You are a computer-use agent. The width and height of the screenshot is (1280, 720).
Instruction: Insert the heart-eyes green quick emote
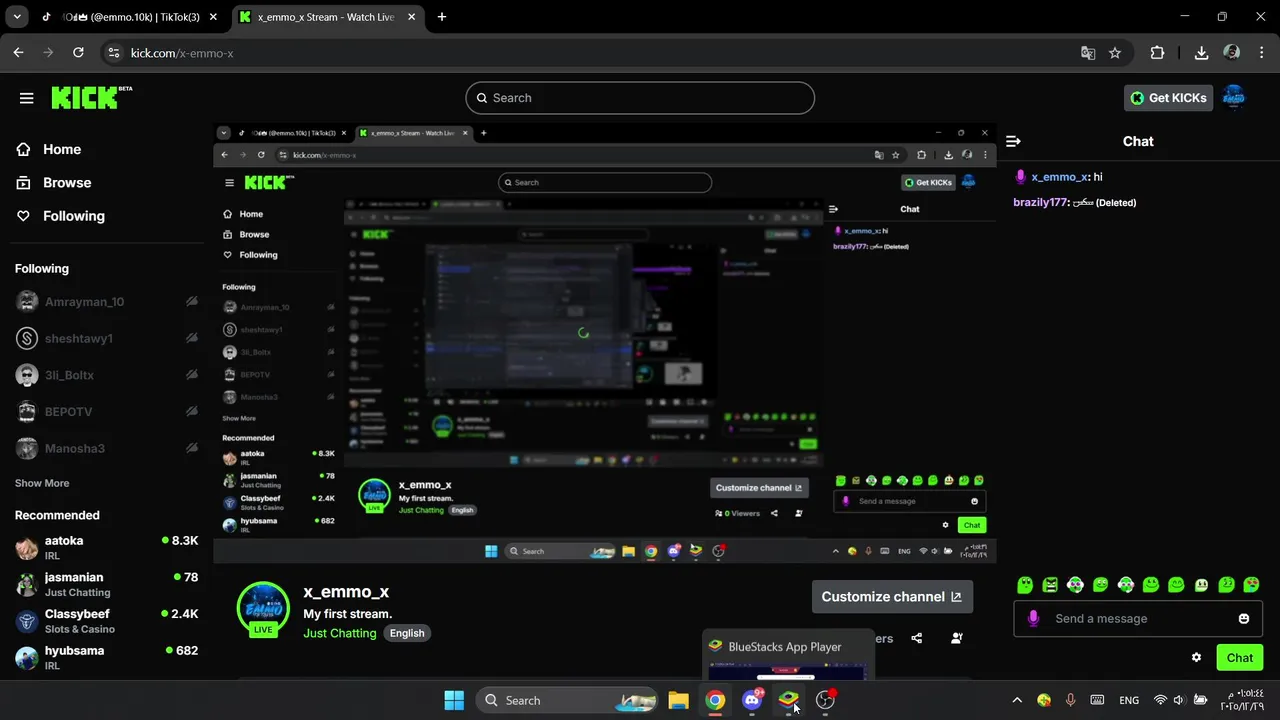point(1251,584)
